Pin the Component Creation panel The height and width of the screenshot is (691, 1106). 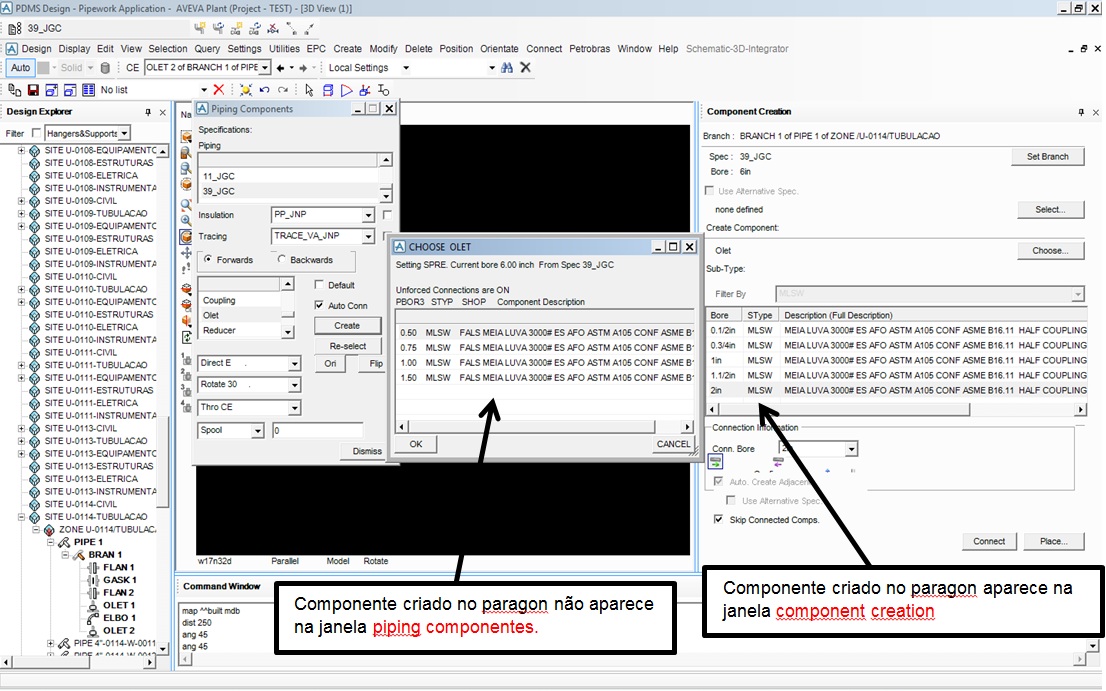[1081, 112]
